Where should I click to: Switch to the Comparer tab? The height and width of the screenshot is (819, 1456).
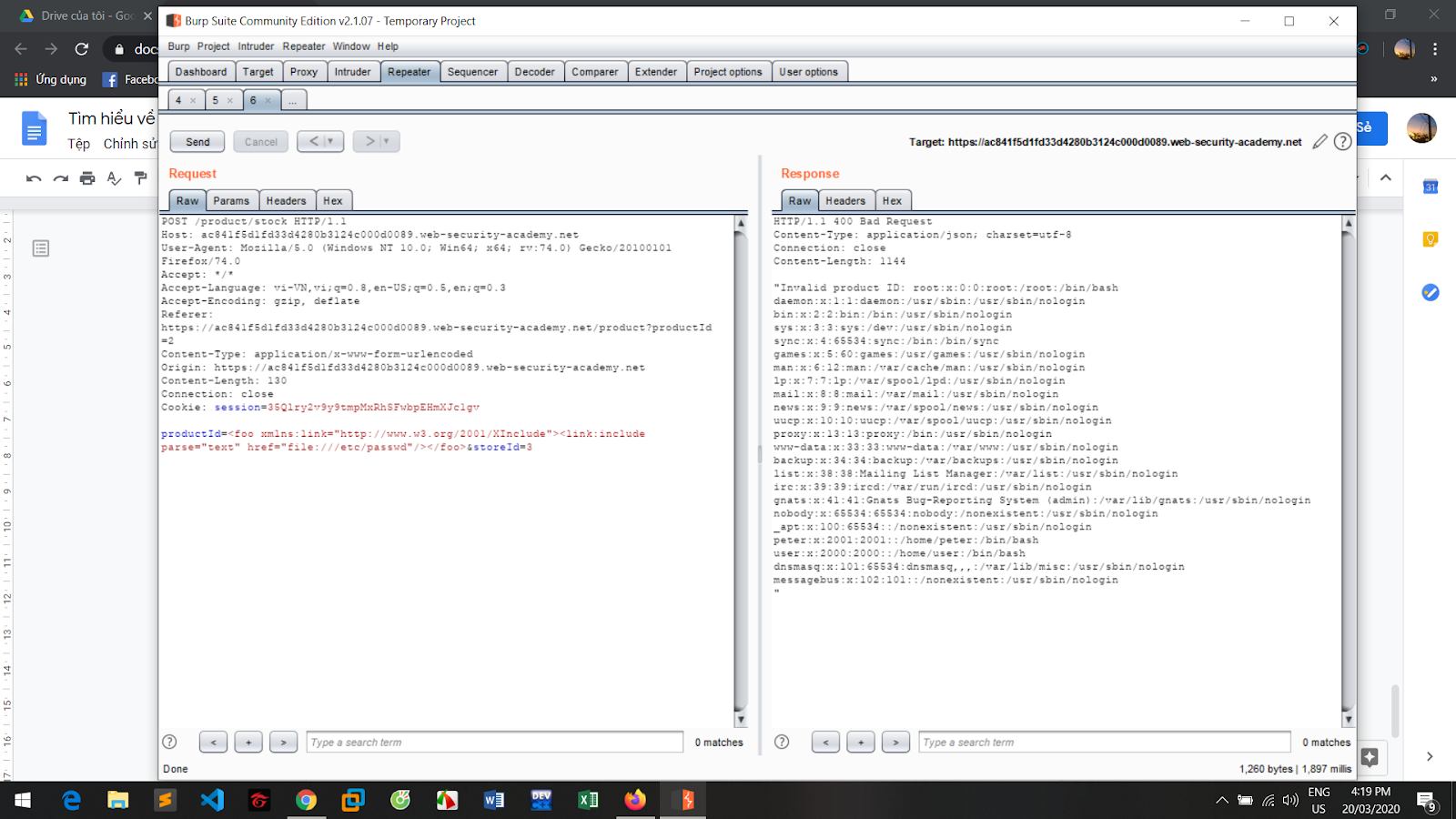595,72
